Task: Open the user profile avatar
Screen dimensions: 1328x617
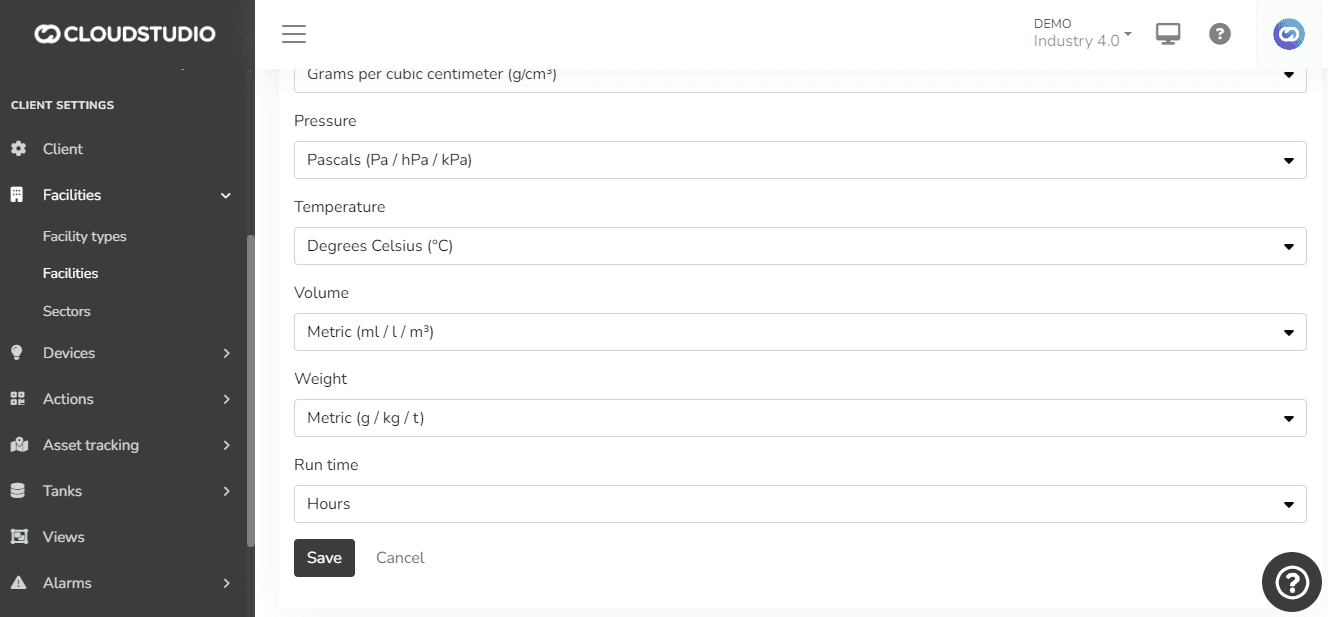Action: [1289, 34]
